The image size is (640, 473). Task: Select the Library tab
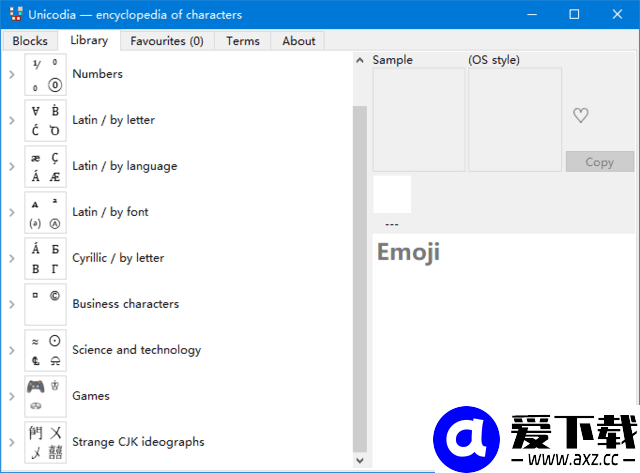click(89, 40)
